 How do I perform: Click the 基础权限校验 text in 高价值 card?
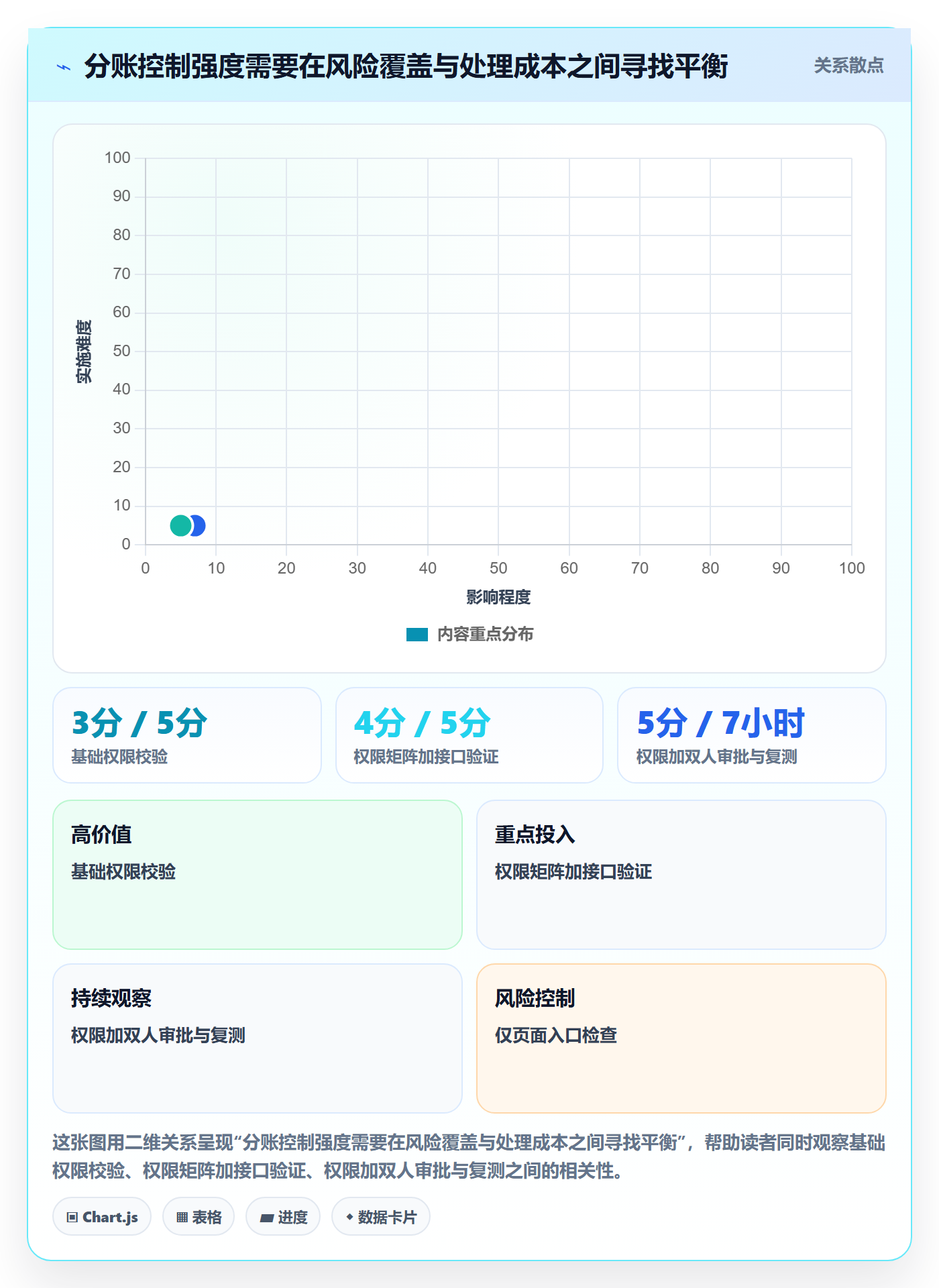coord(123,871)
